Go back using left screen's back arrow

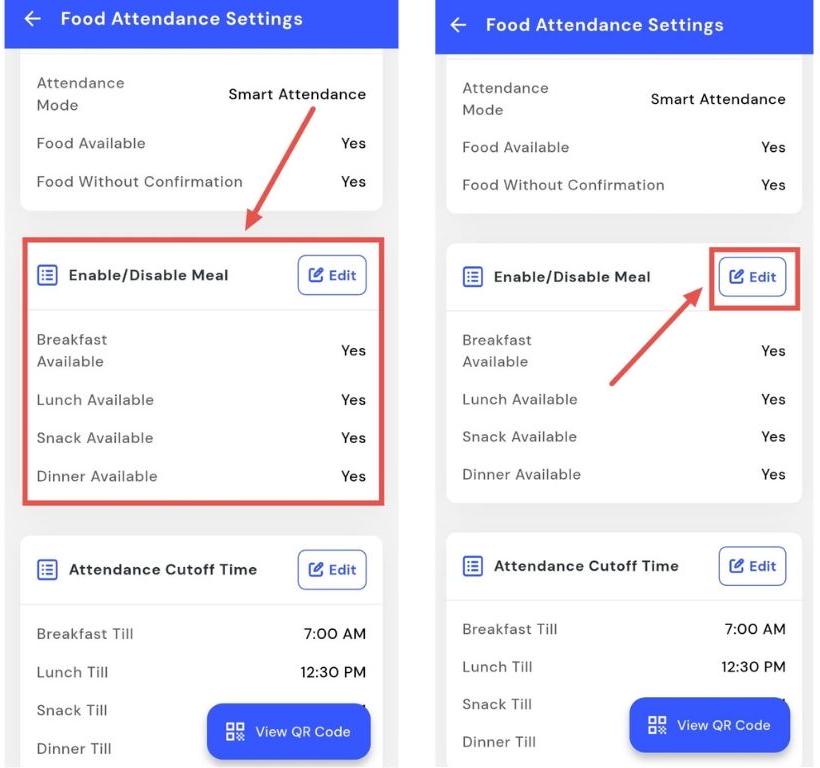click(33, 19)
